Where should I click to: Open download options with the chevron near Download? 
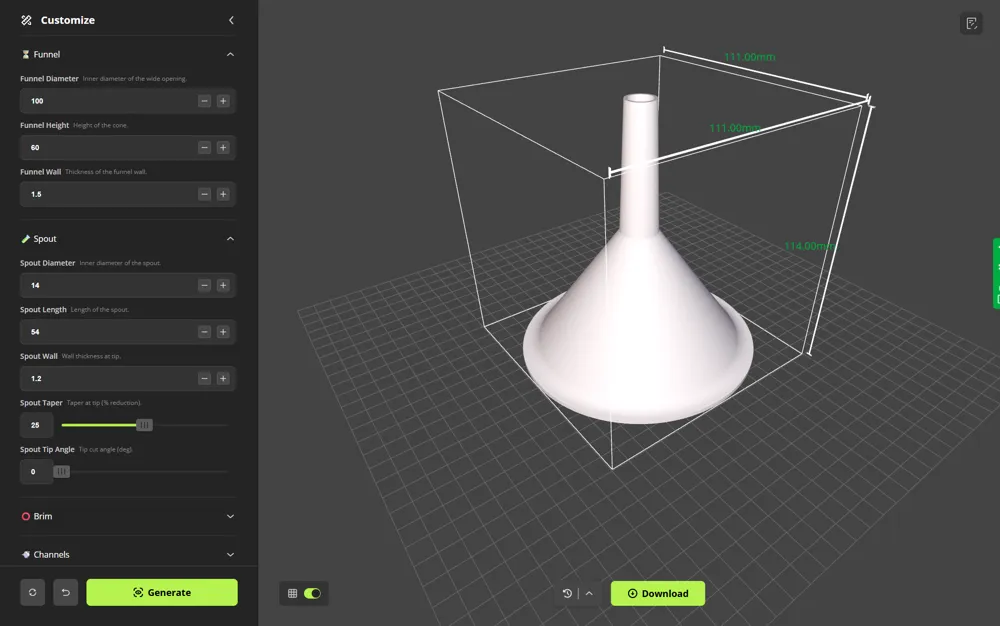point(589,593)
